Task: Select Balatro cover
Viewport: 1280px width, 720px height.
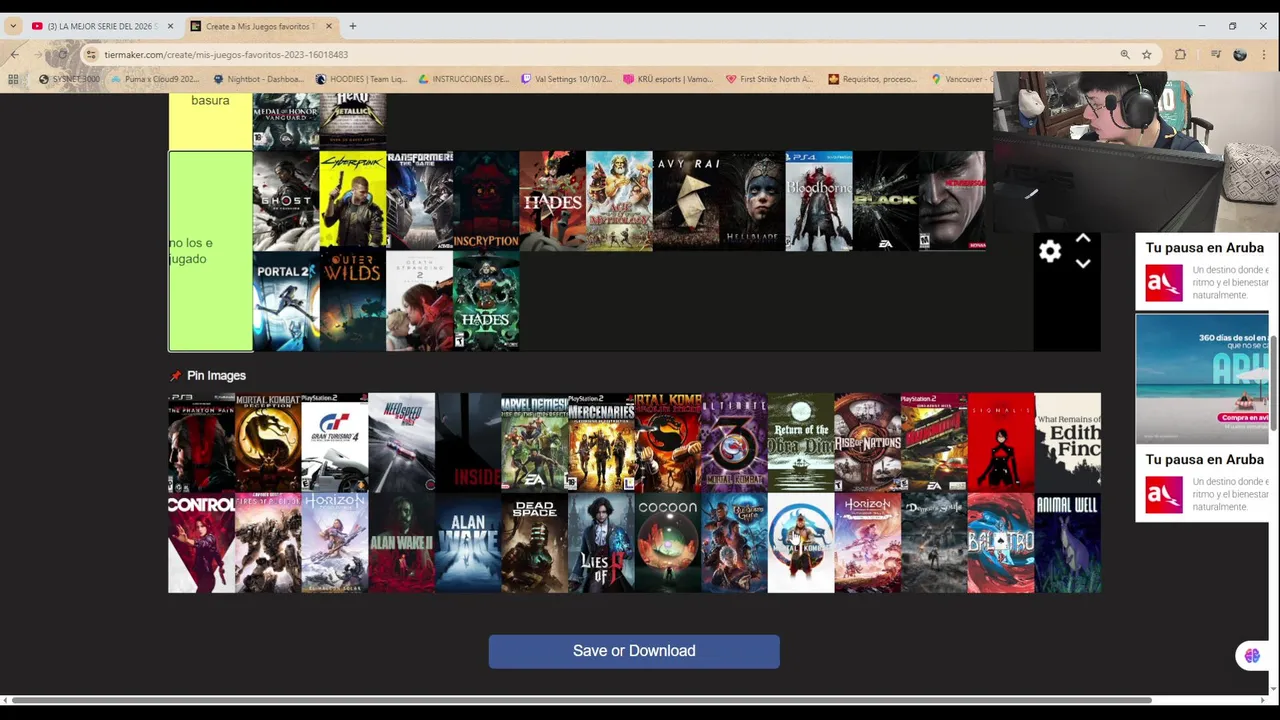Action: tap(1001, 543)
